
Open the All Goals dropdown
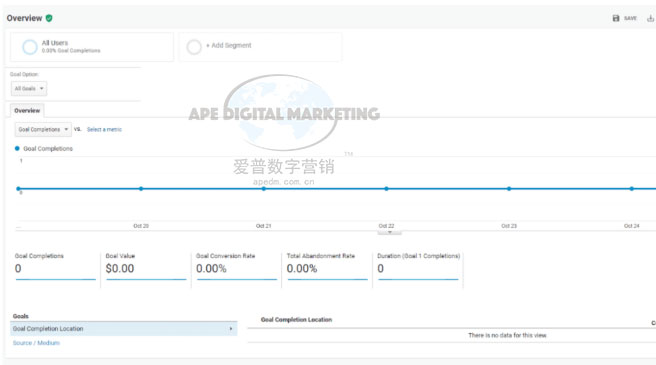tap(29, 88)
